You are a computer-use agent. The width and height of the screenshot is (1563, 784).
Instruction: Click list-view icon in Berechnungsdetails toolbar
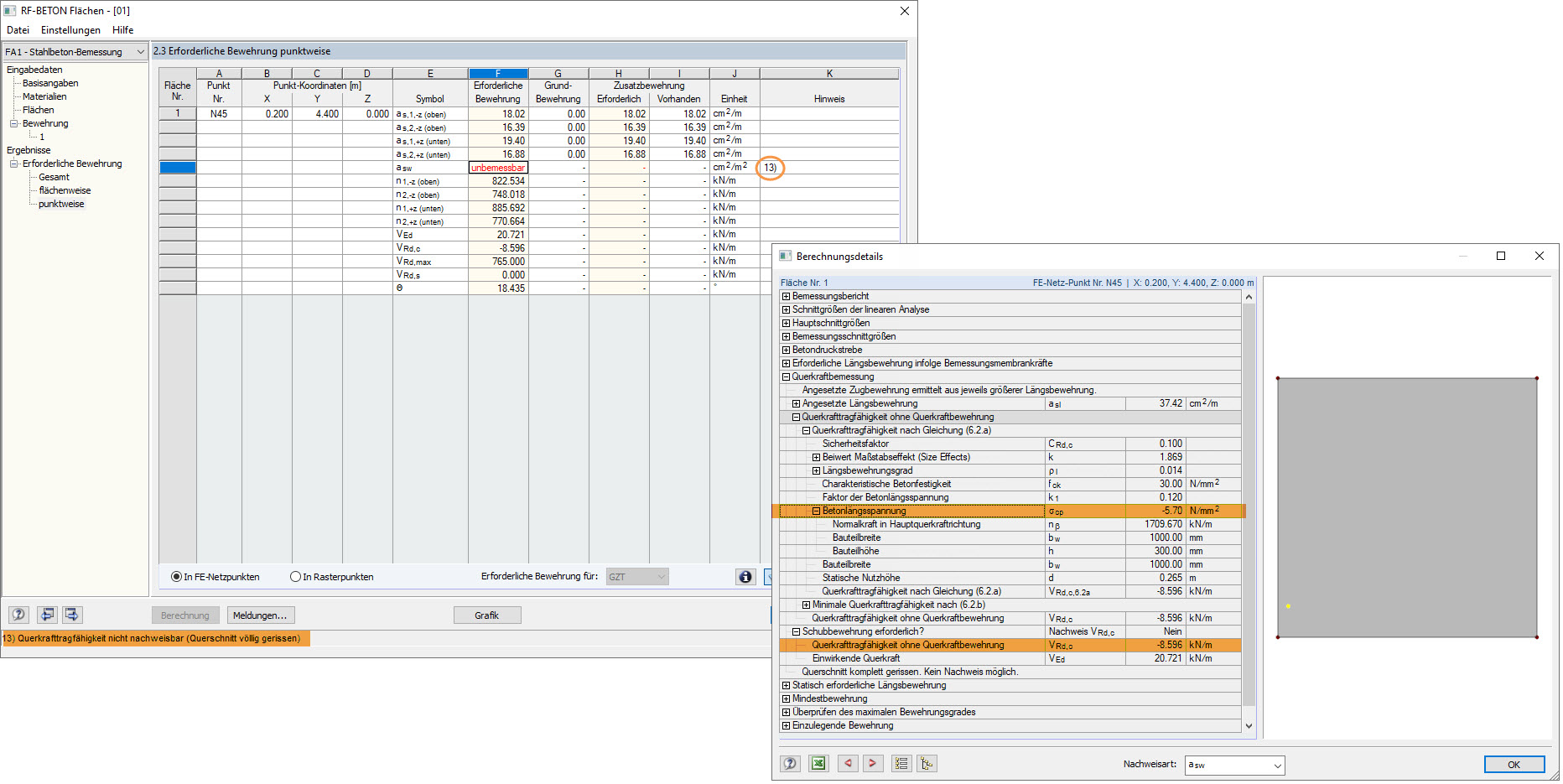tap(901, 763)
